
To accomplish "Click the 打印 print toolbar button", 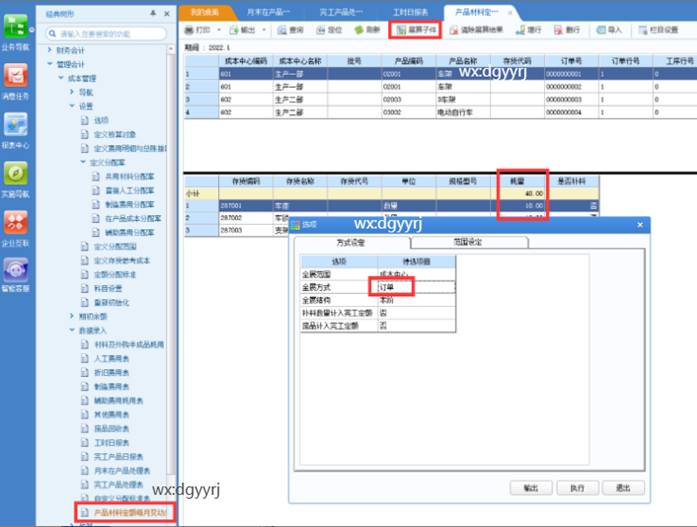I will pyautogui.click(x=202, y=31).
